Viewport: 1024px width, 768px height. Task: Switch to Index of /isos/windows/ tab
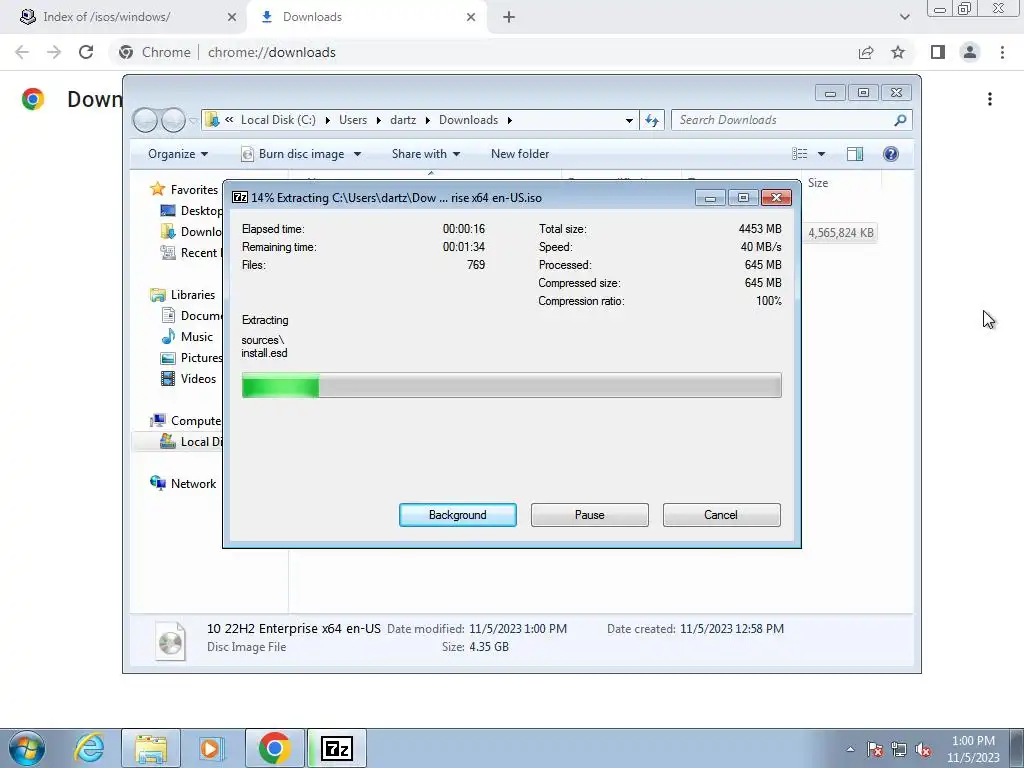coord(123,17)
